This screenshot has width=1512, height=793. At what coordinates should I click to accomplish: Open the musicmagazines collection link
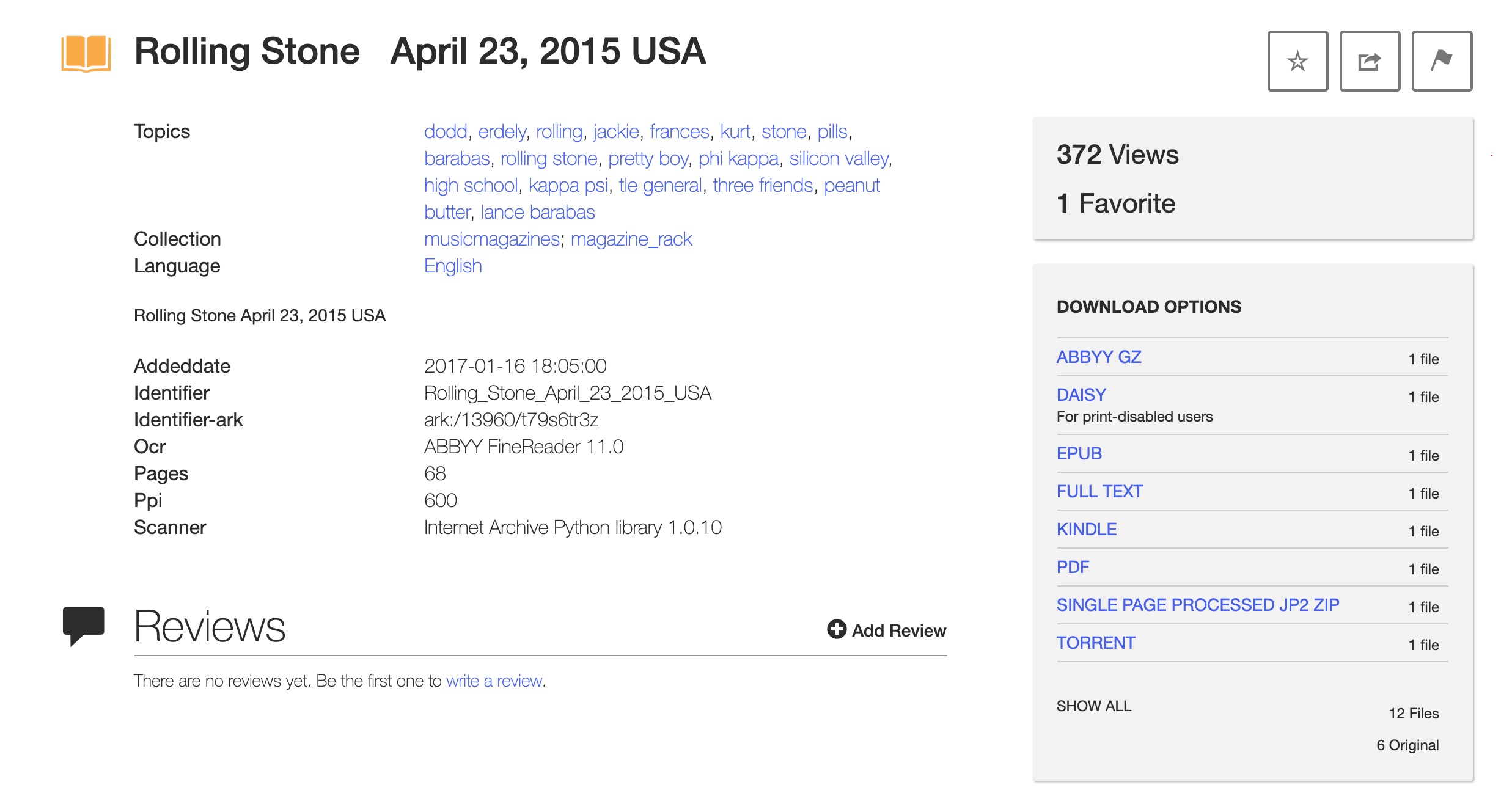tap(491, 239)
